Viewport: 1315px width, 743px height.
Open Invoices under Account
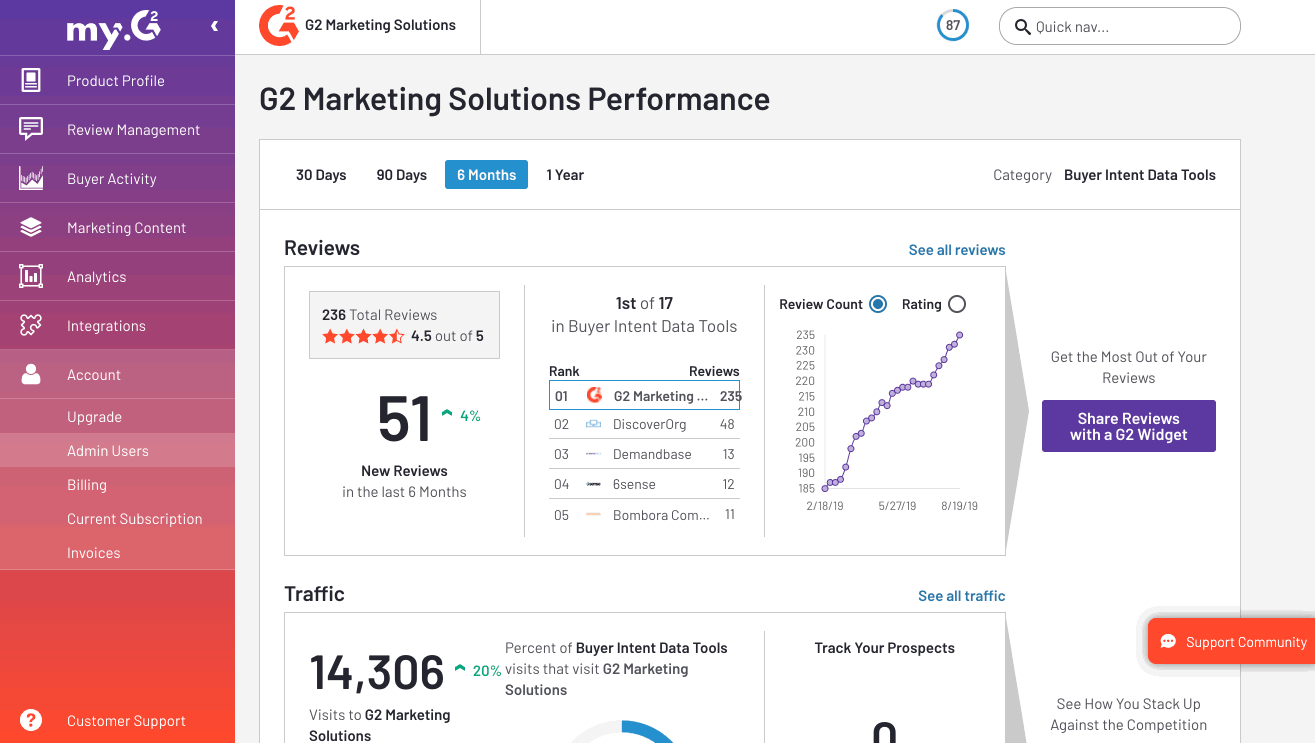(x=117, y=553)
